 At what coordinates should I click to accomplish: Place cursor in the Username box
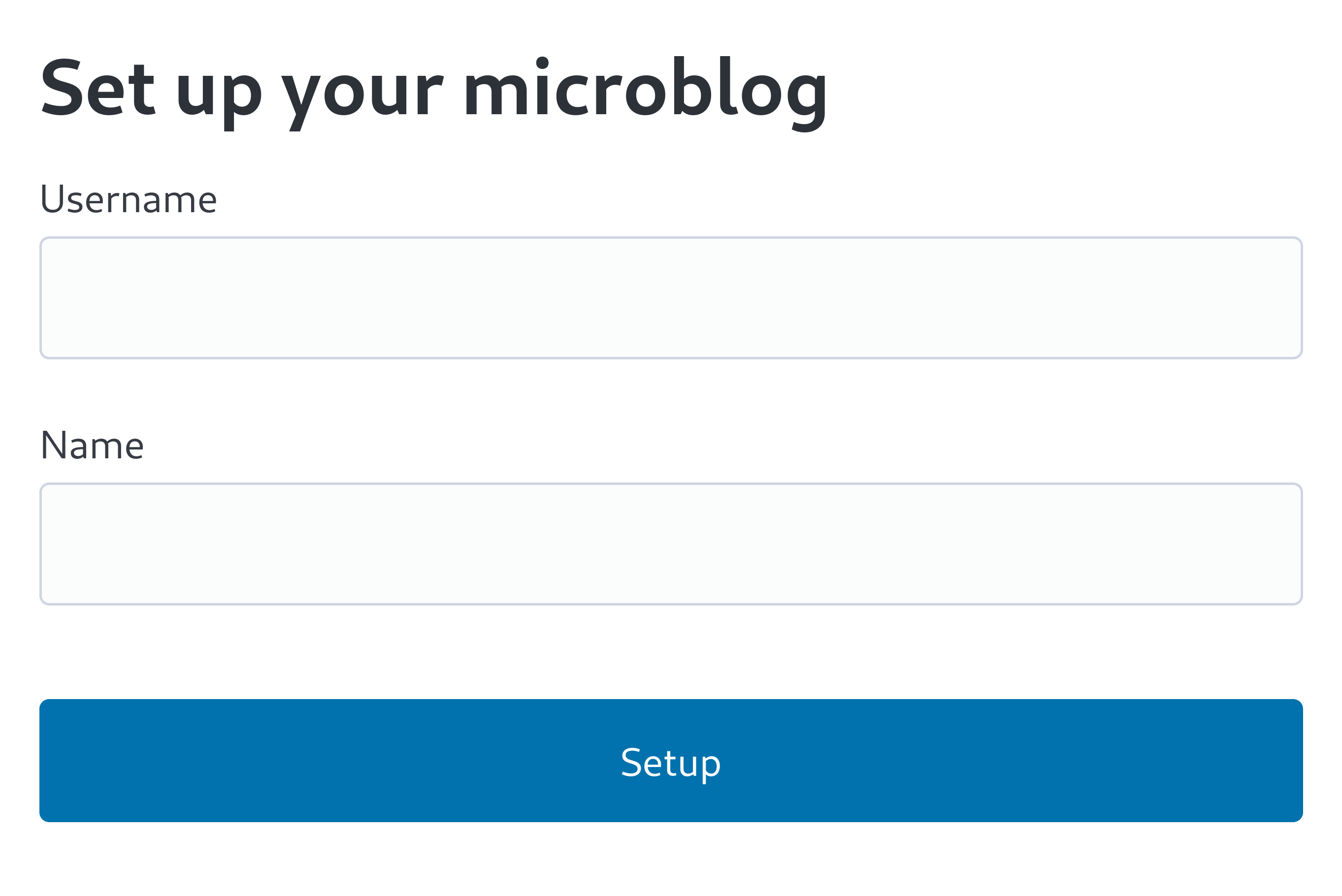(x=671, y=298)
